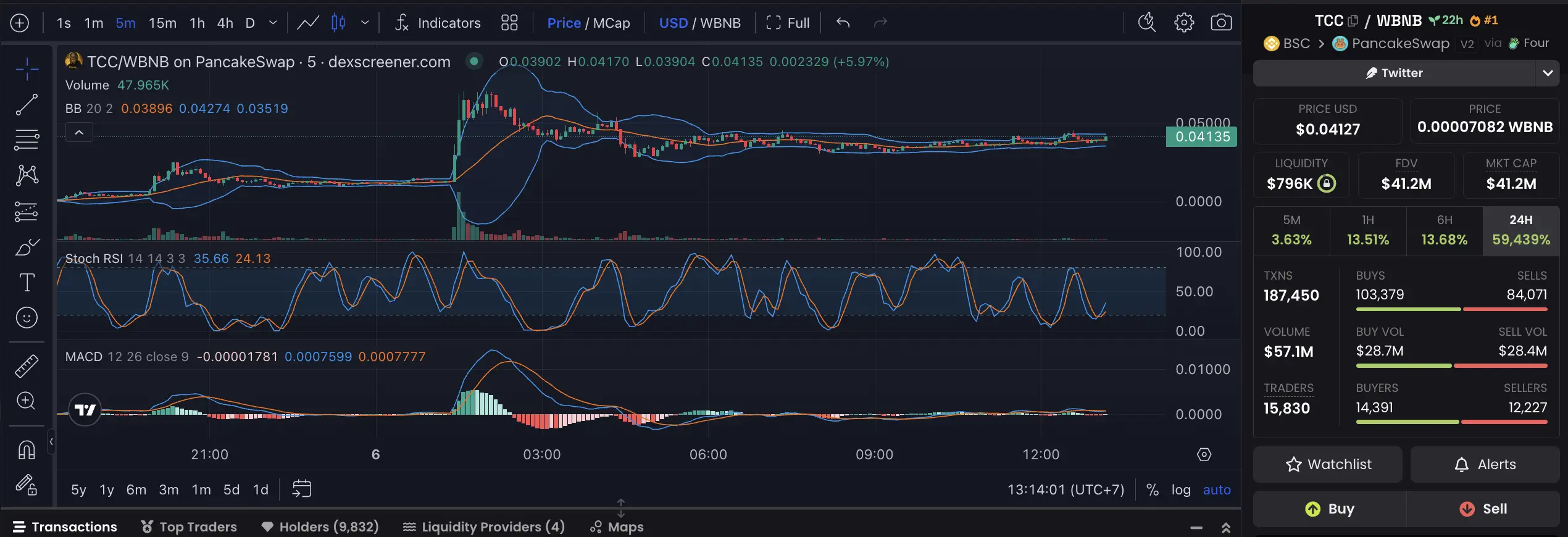
Task: Select the trend line drawing tool
Action: point(27,105)
